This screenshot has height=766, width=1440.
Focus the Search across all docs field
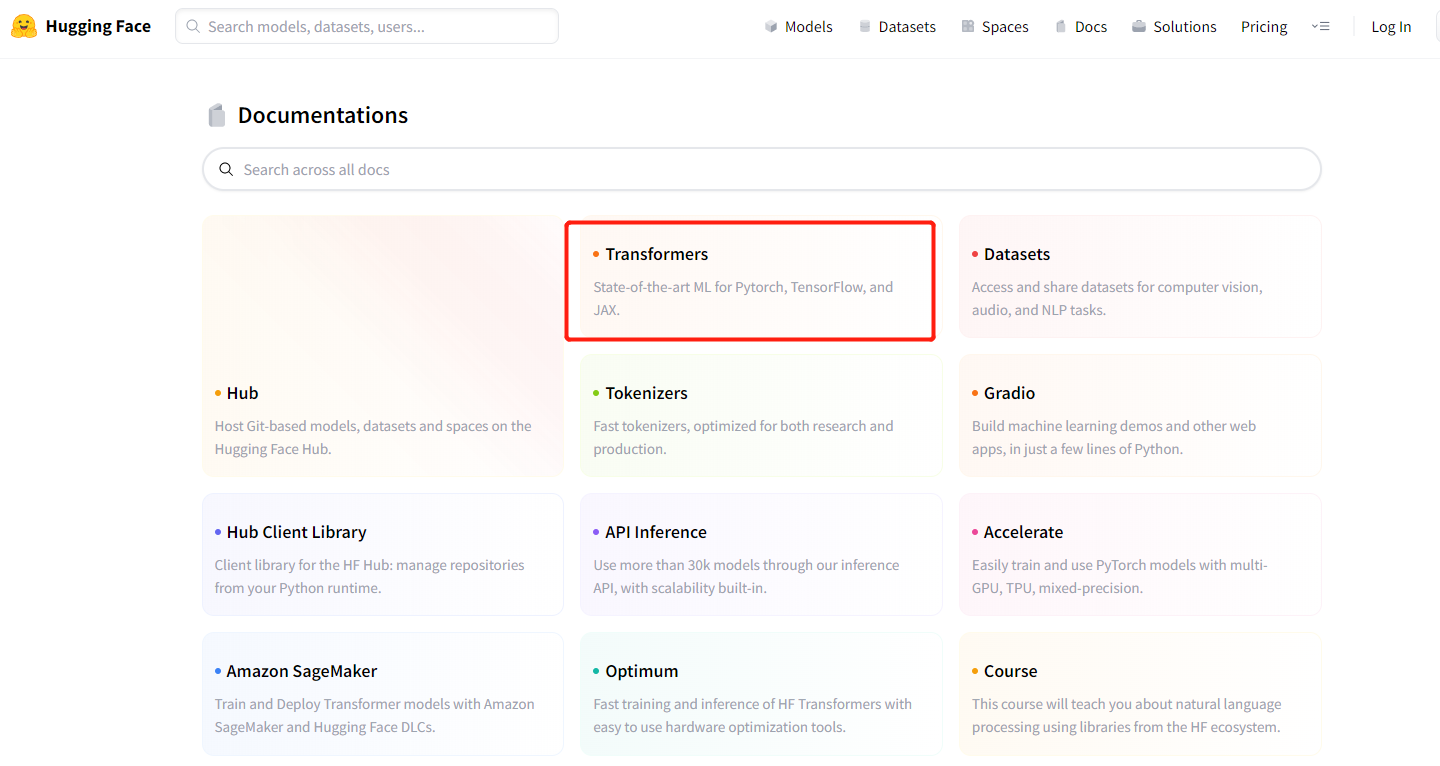(x=762, y=169)
